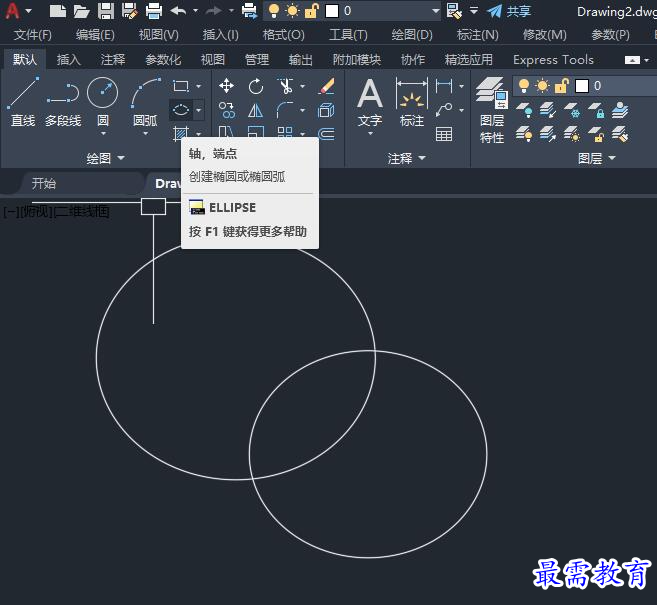Open the Arc dropdown arrow
Screen dimensions: 657x605
(x=145, y=134)
